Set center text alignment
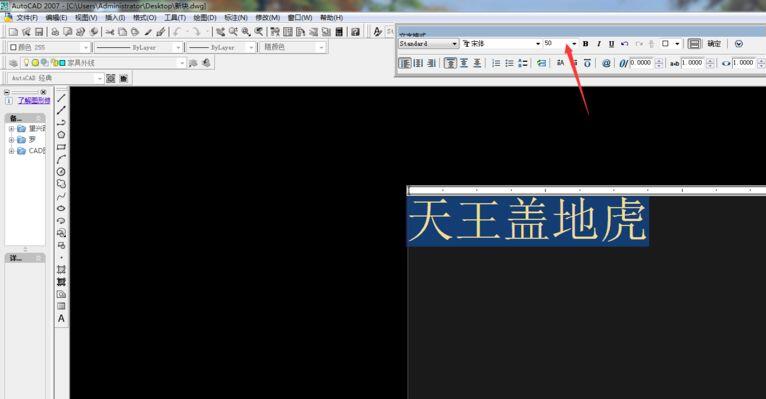 click(418, 63)
